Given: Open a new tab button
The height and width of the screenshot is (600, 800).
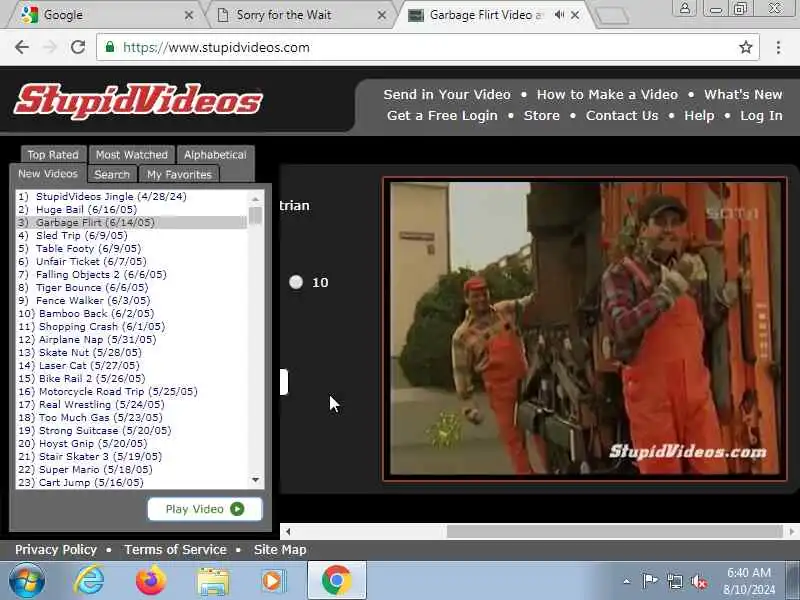Looking at the screenshot, I should coord(612,15).
